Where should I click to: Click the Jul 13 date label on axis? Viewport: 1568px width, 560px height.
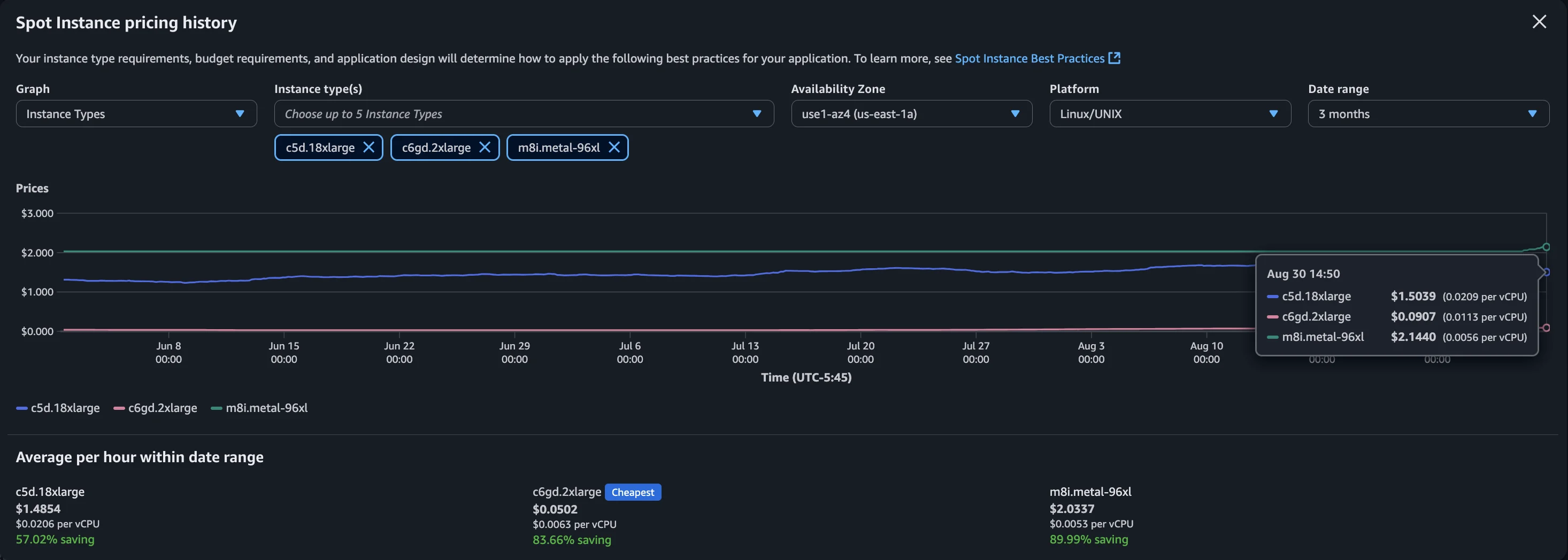pos(745,345)
